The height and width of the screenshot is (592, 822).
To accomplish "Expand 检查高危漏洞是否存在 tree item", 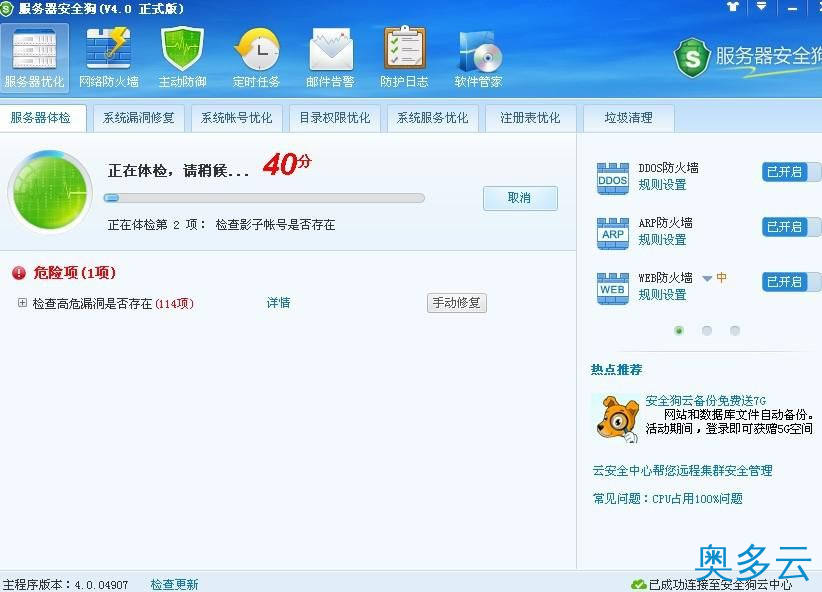I will pos(22,303).
